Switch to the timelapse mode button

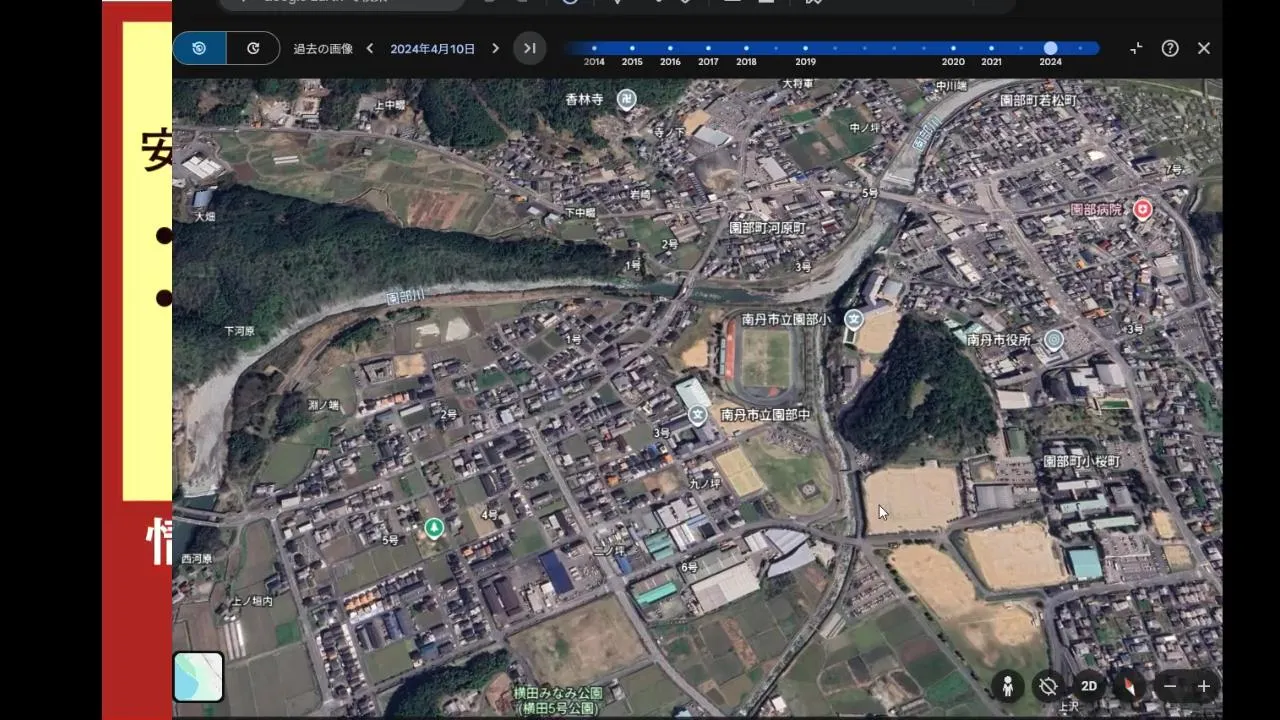pyautogui.click(x=253, y=48)
